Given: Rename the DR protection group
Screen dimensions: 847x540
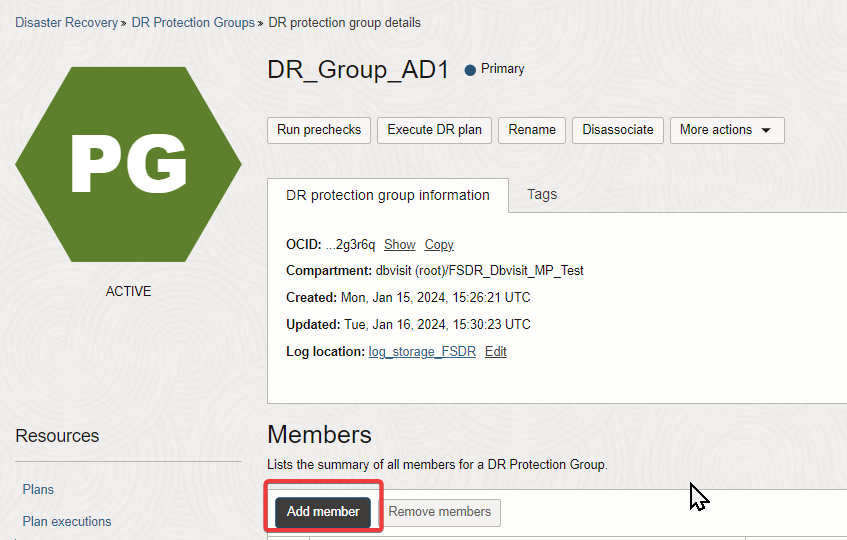Looking at the screenshot, I should (532, 130).
